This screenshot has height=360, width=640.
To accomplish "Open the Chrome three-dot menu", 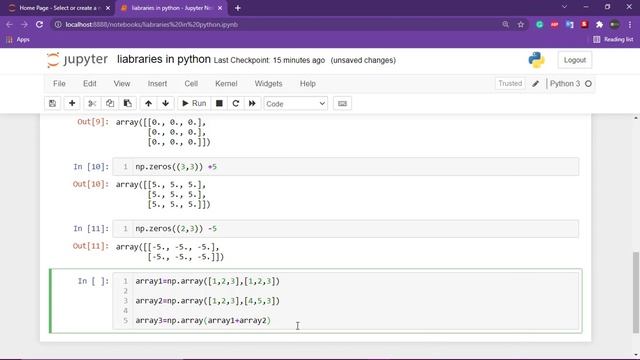I will (x=630, y=24).
